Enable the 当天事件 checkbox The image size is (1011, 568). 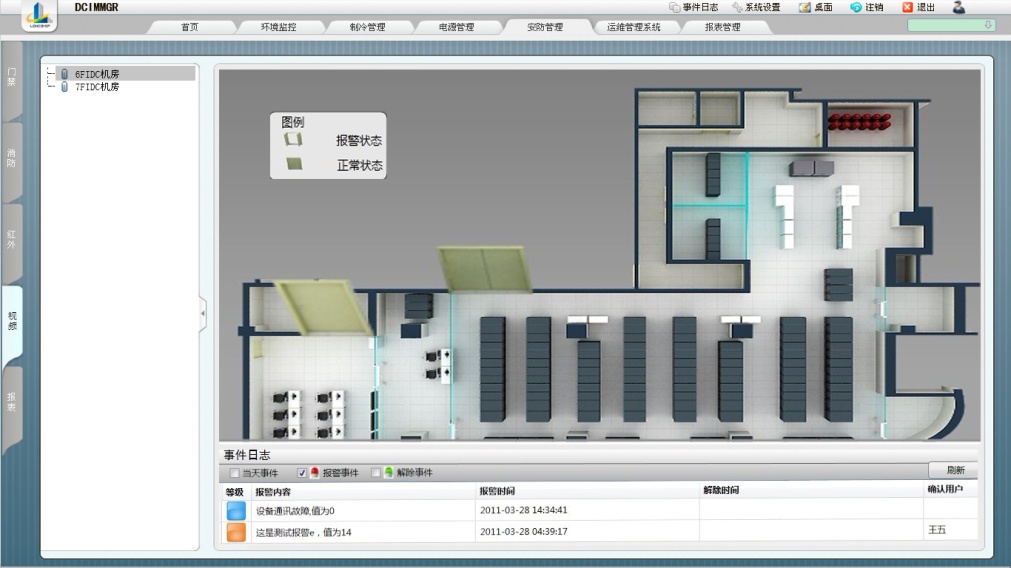[x=235, y=473]
